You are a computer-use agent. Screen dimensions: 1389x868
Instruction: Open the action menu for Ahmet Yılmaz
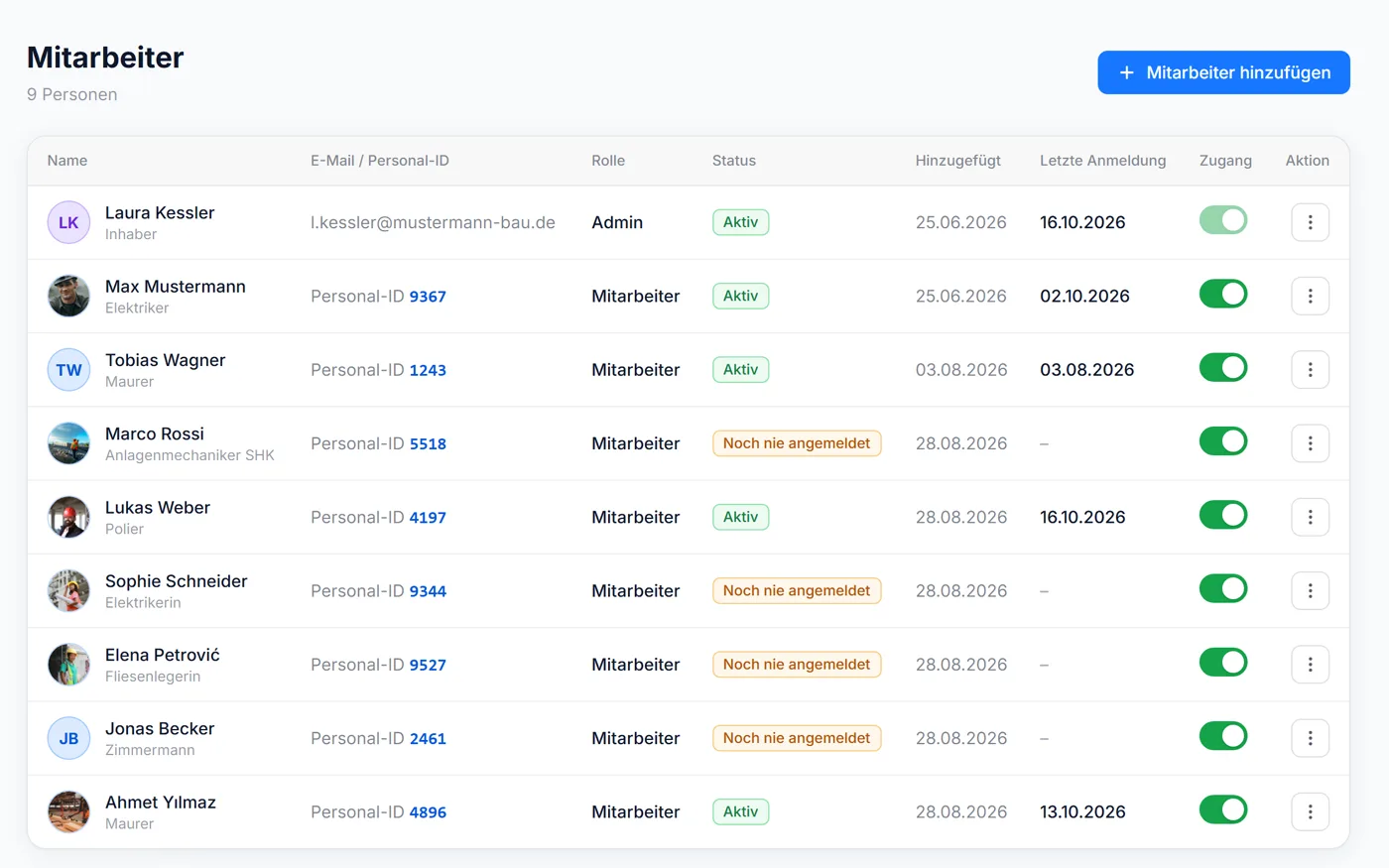(x=1310, y=811)
